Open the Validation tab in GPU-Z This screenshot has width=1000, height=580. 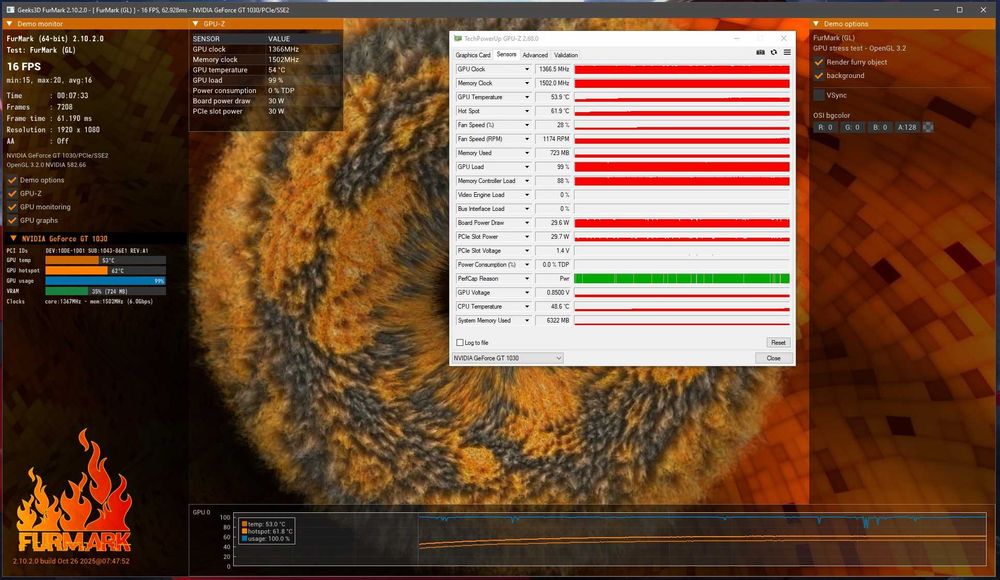pos(566,55)
